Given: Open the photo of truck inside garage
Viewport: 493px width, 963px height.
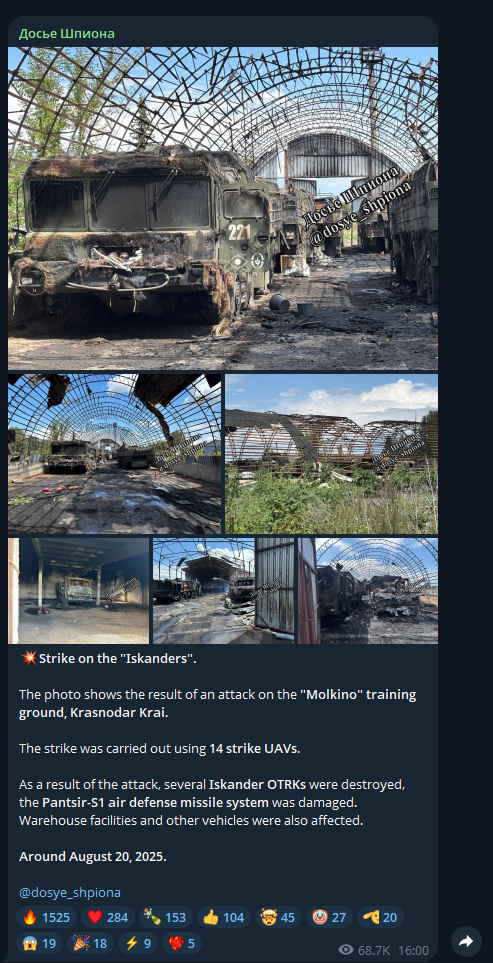Looking at the screenshot, I should pos(79,591).
